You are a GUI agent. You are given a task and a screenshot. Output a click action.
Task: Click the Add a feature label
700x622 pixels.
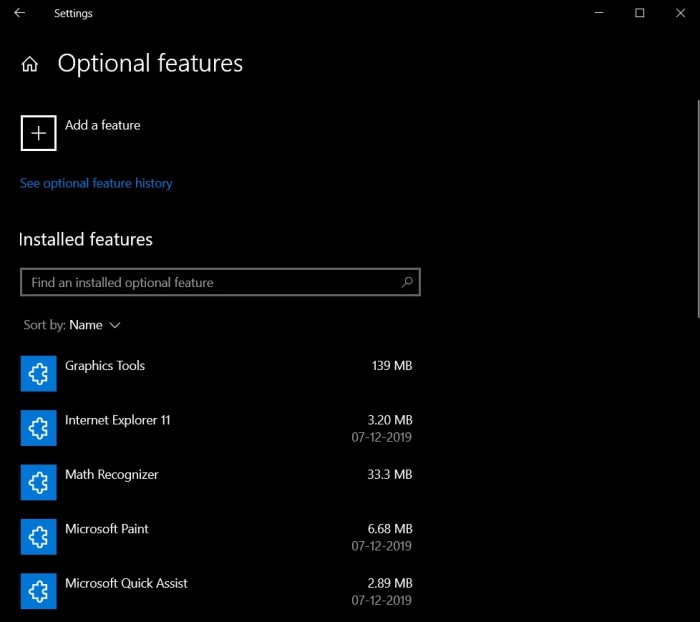coord(102,125)
